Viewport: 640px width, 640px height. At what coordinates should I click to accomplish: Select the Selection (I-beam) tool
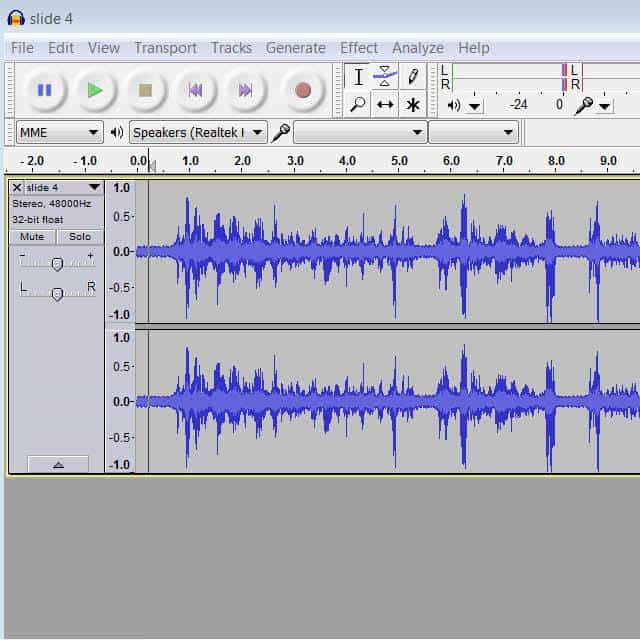[x=358, y=77]
